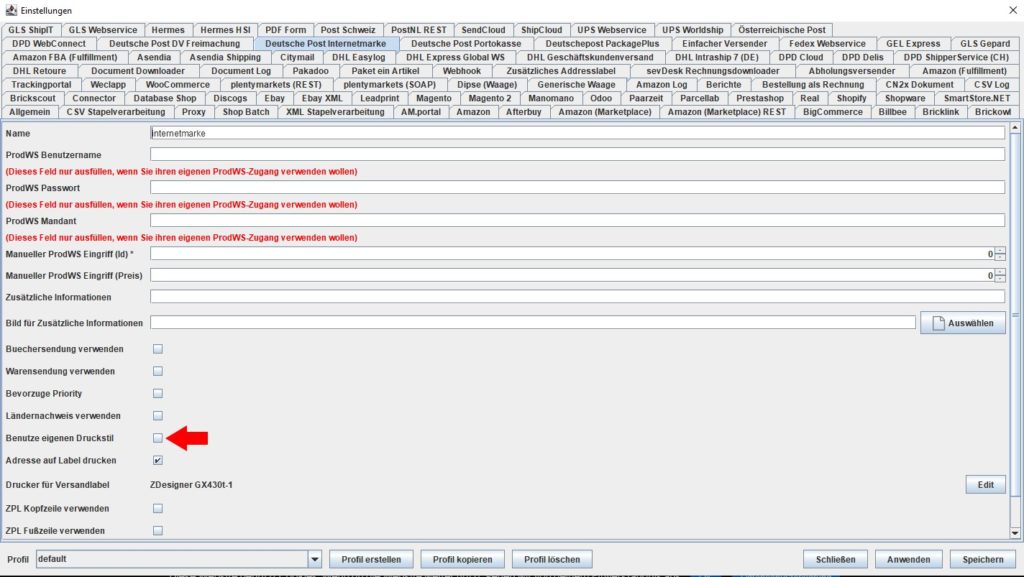The image size is (1024, 577).
Task: Close the dialog with the Schließen button
Action: (835, 559)
